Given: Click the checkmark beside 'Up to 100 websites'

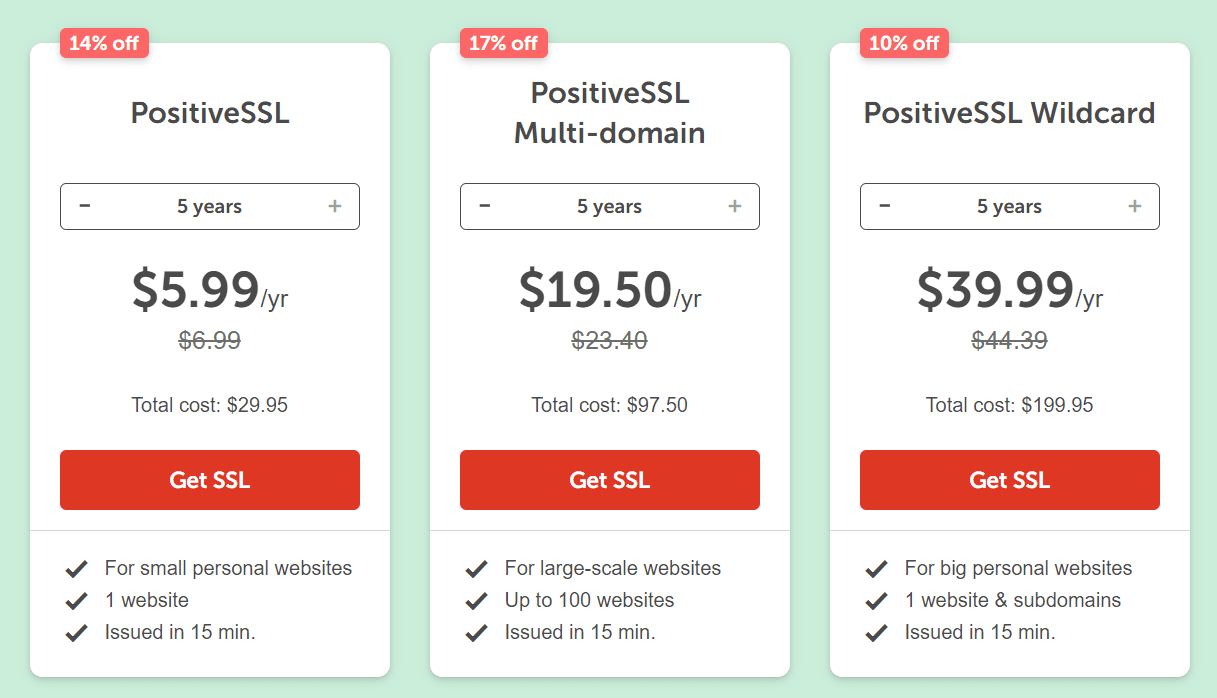Looking at the screenshot, I should [x=477, y=600].
